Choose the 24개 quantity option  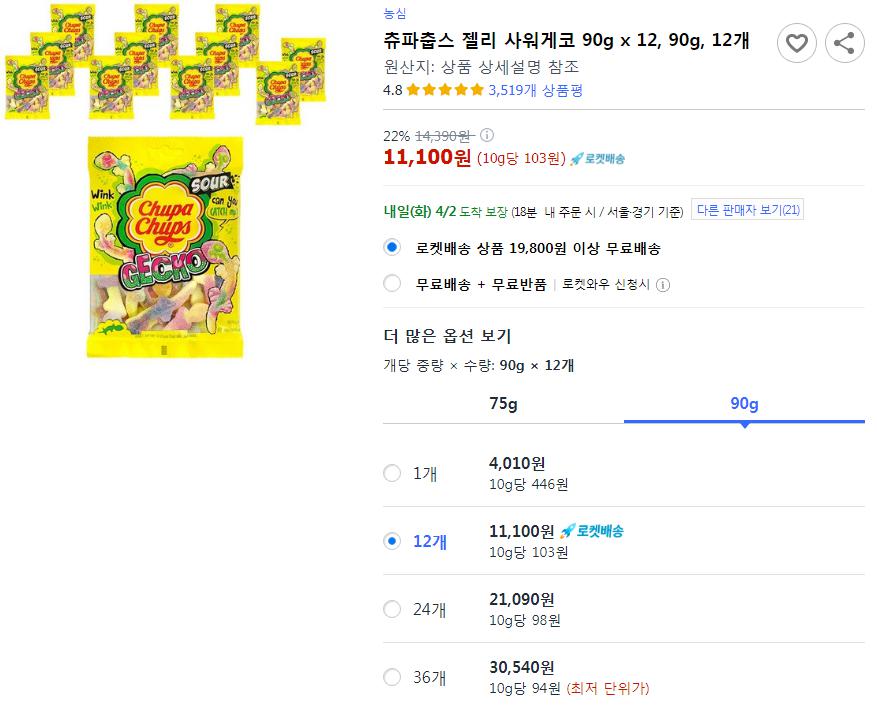pos(392,609)
